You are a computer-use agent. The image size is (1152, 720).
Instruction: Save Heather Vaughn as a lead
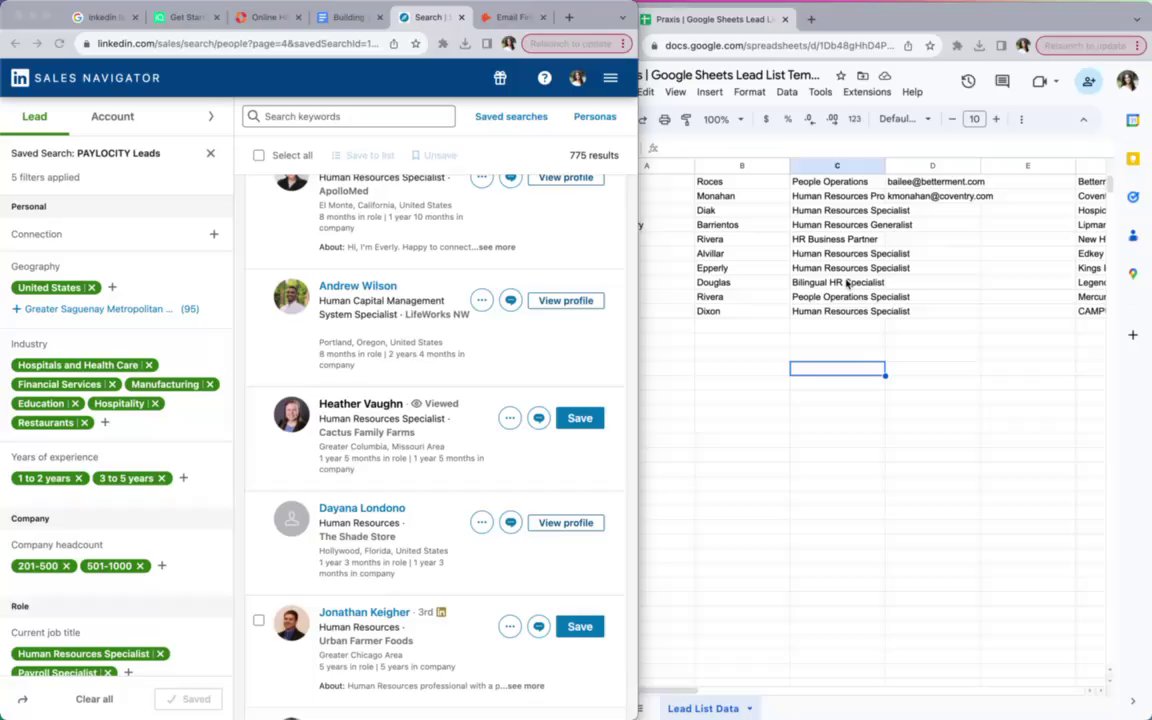pos(580,418)
